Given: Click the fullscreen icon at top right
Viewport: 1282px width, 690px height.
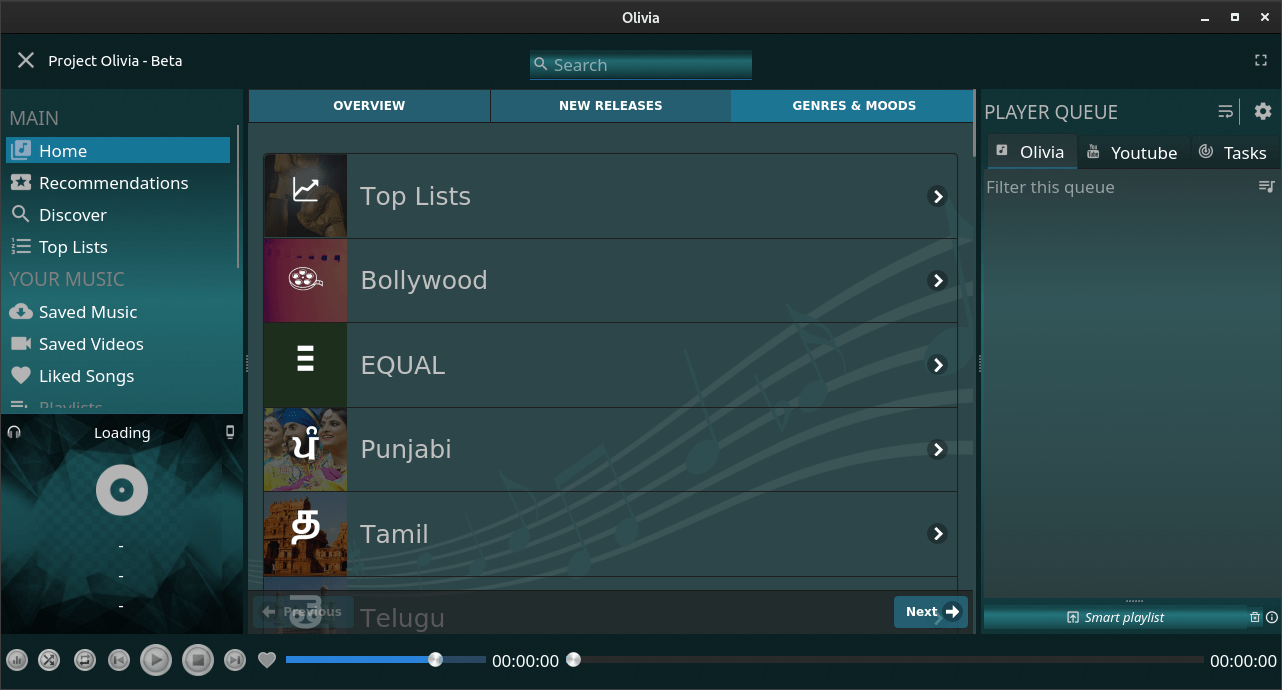Looking at the screenshot, I should (1261, 60).
